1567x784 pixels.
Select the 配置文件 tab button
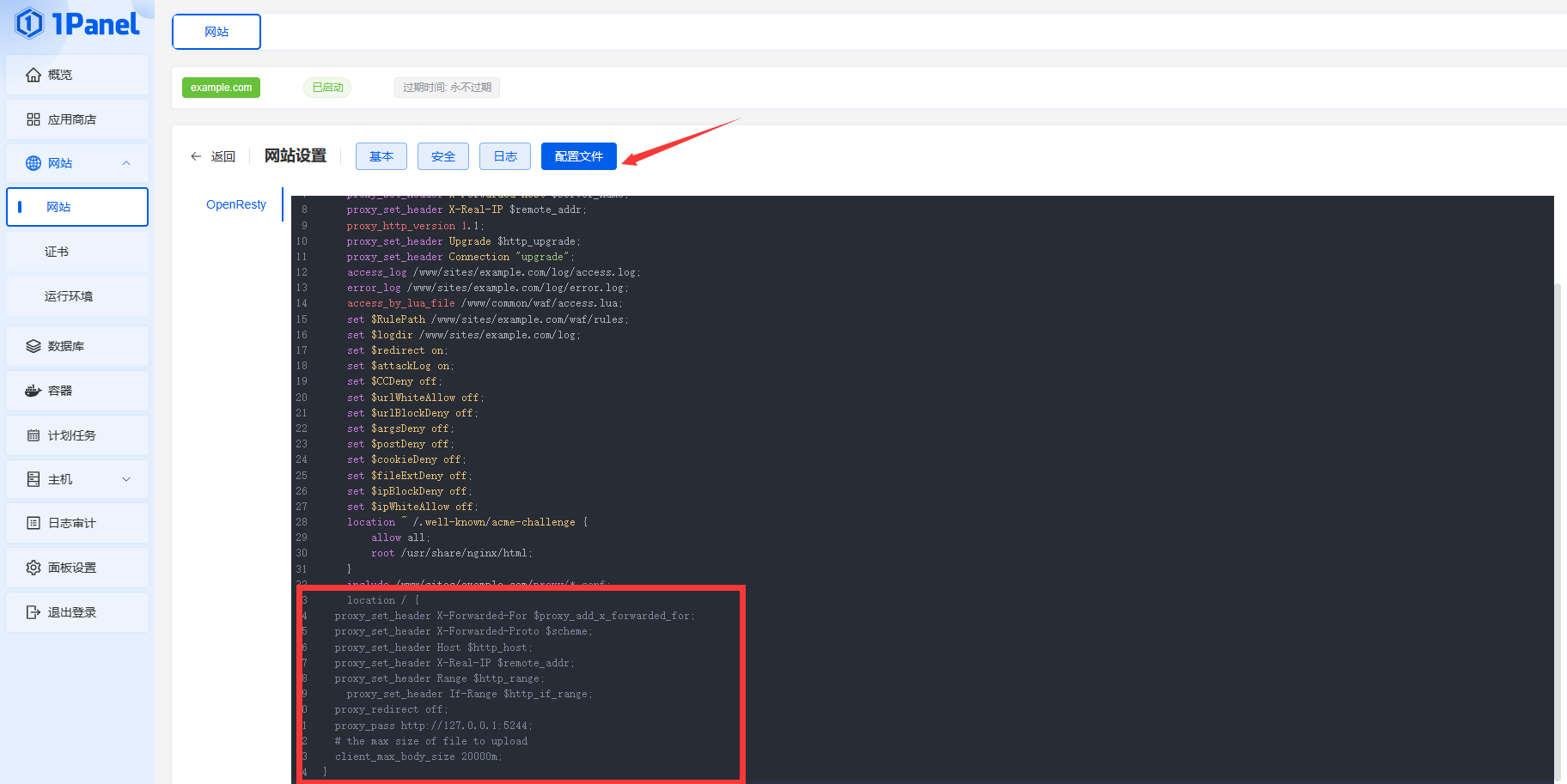point(579,156)
